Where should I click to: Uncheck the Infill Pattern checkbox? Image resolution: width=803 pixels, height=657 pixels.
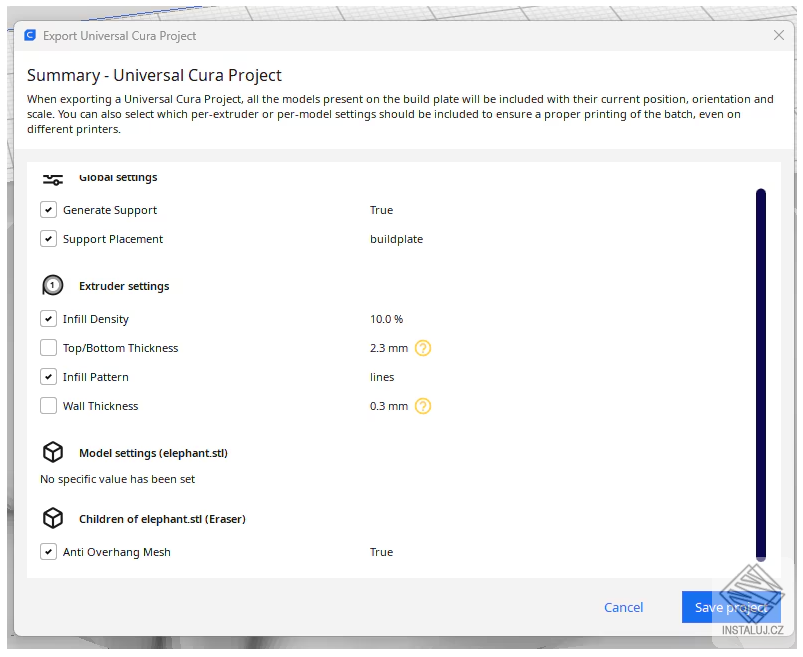pos(48,377)
